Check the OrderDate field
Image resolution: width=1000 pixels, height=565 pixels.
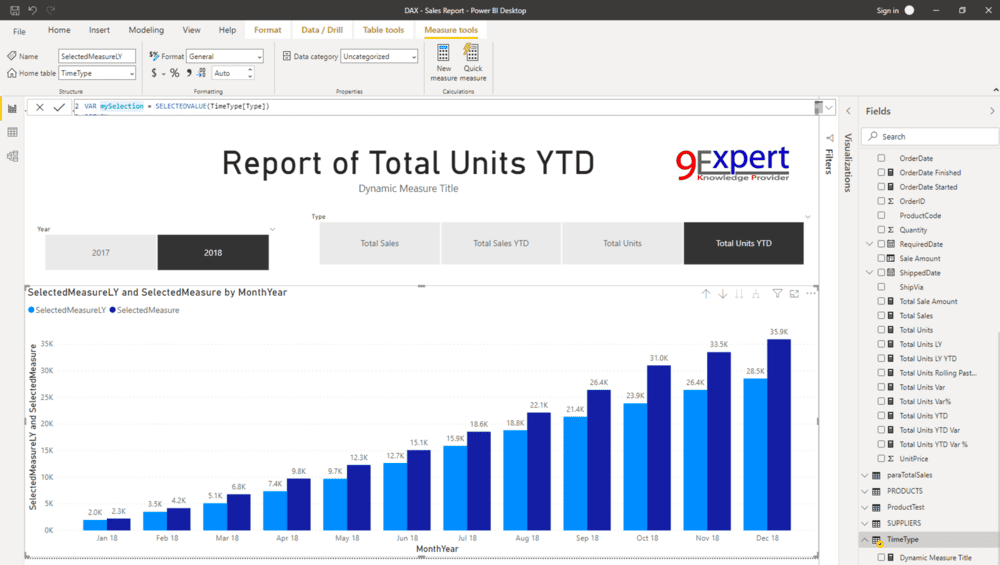point(881,158)
